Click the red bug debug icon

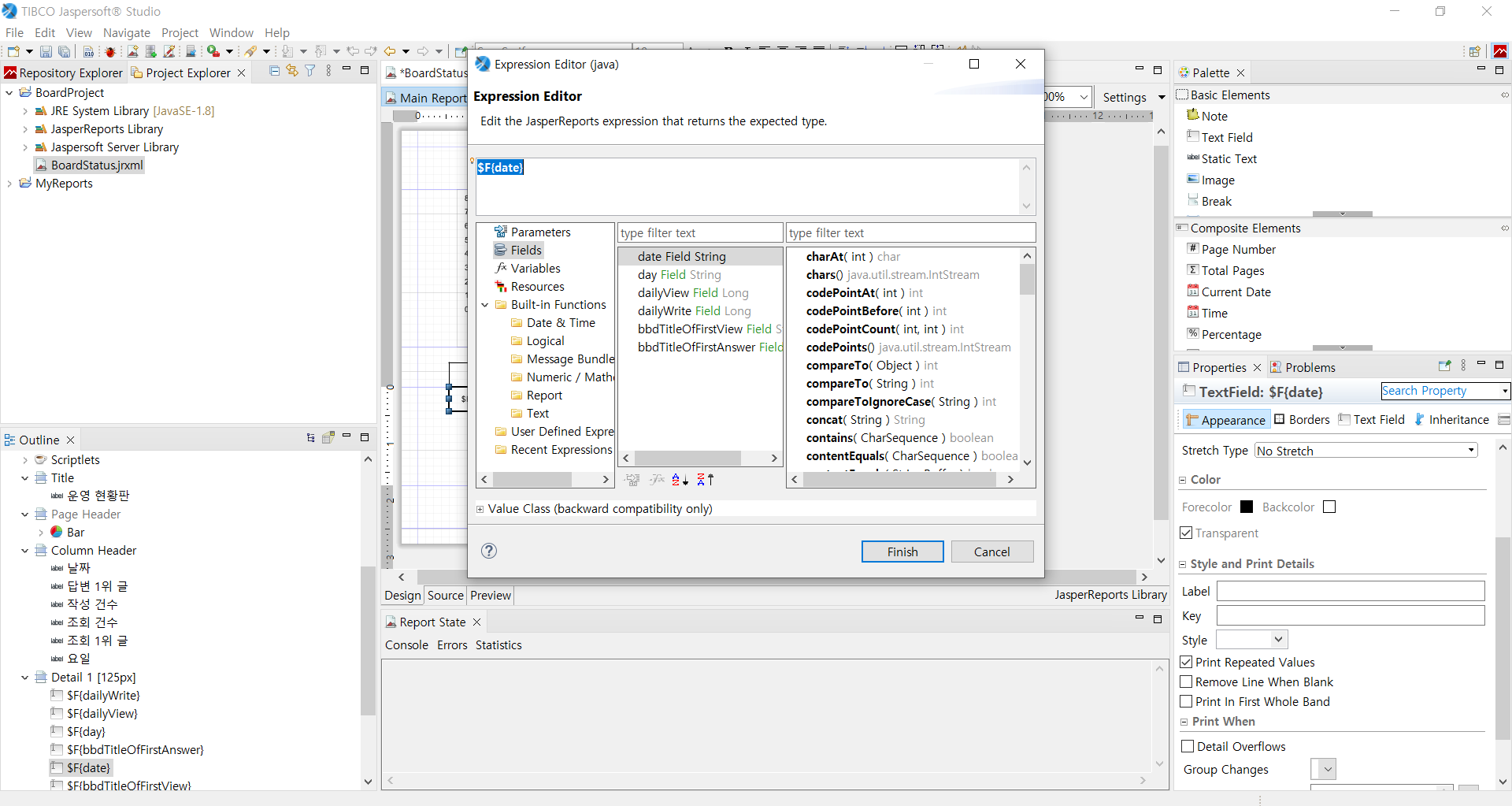pyautogui.click(x=110, y=51)
